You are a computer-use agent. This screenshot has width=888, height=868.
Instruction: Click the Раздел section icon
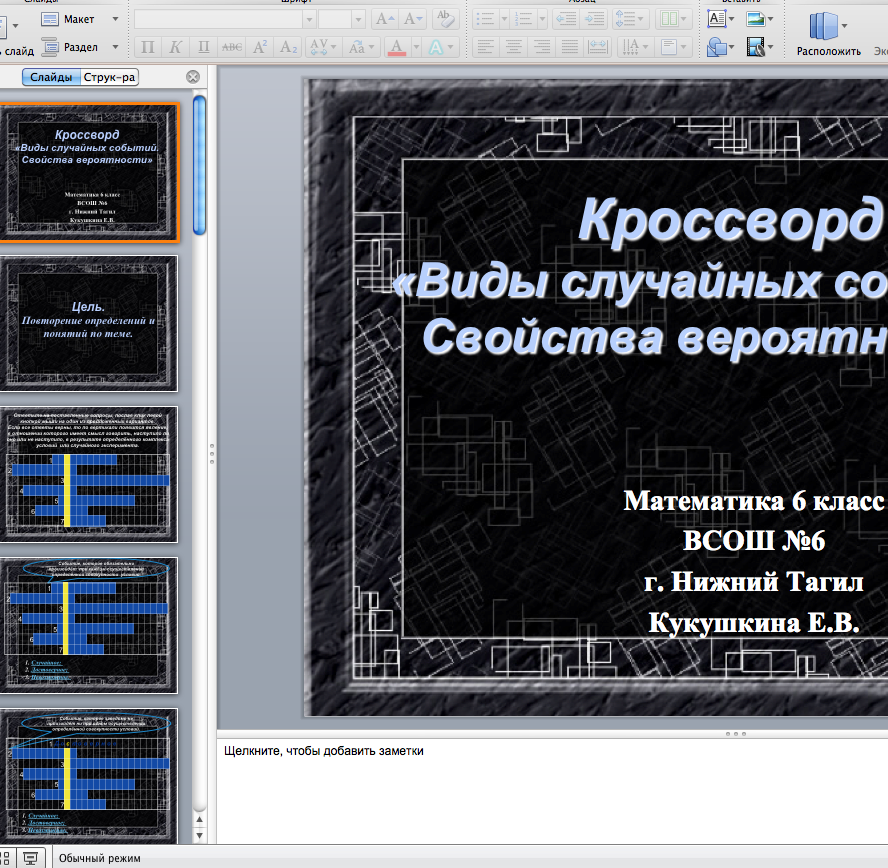click(50, 47)
